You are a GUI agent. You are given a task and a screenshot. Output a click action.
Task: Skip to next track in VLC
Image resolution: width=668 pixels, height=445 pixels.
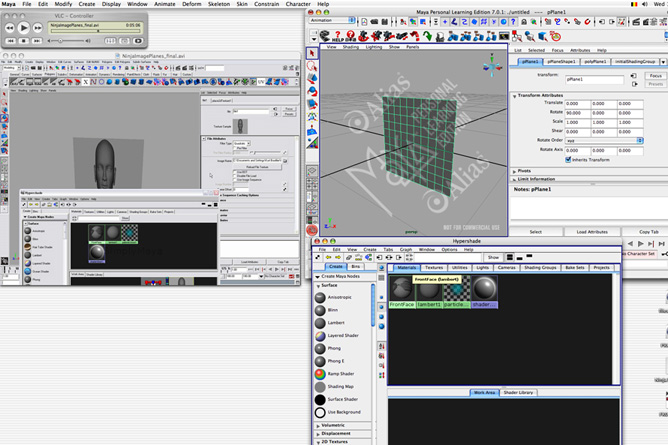point(37,41)
